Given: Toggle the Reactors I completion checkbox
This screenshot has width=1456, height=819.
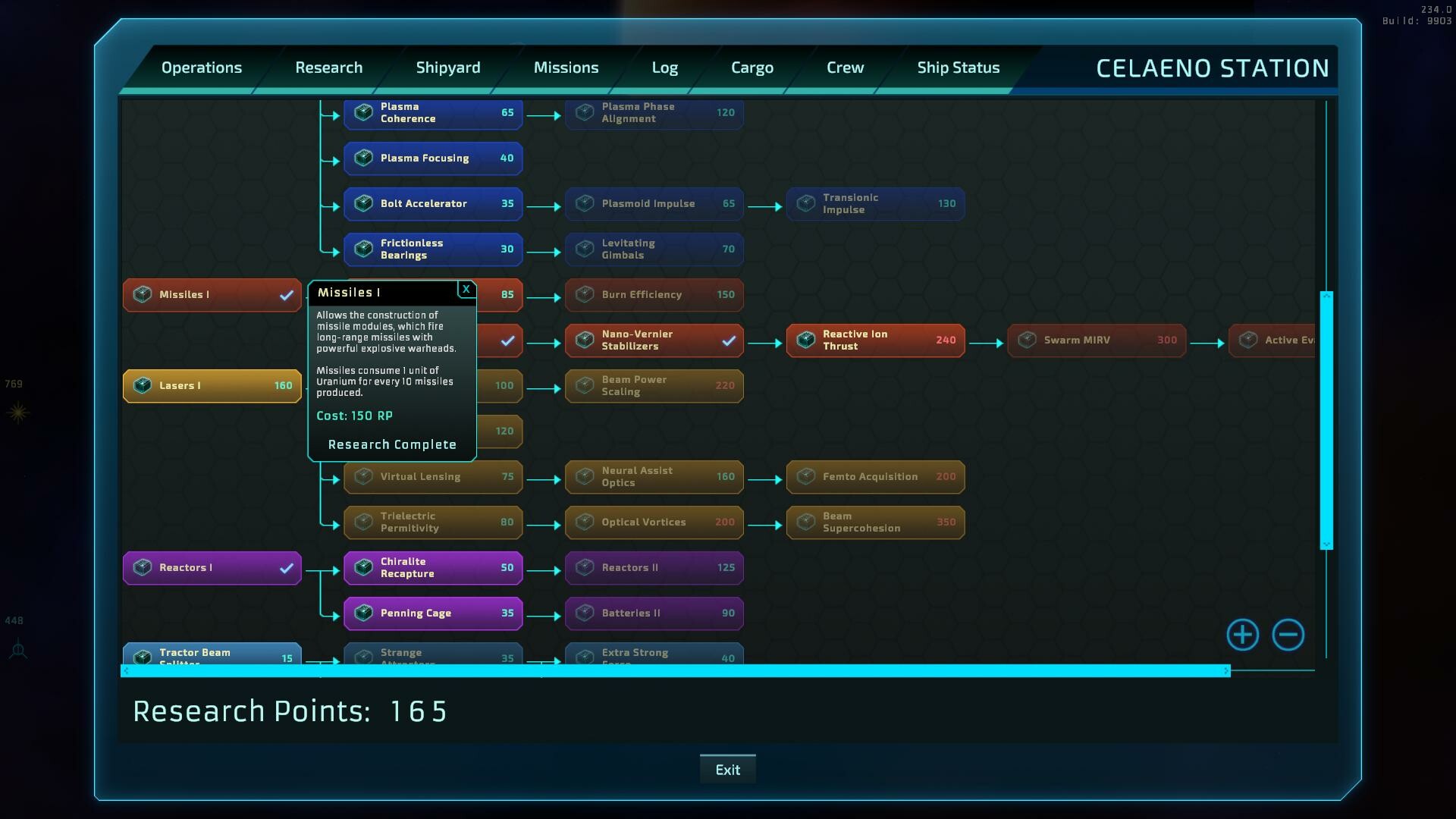Looking at the screenshot, I should pyautogui.click(x=287, y=567).
